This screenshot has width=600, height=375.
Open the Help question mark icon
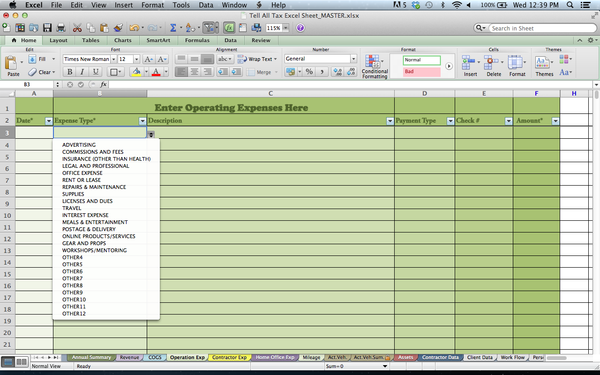tap(300, 28)
